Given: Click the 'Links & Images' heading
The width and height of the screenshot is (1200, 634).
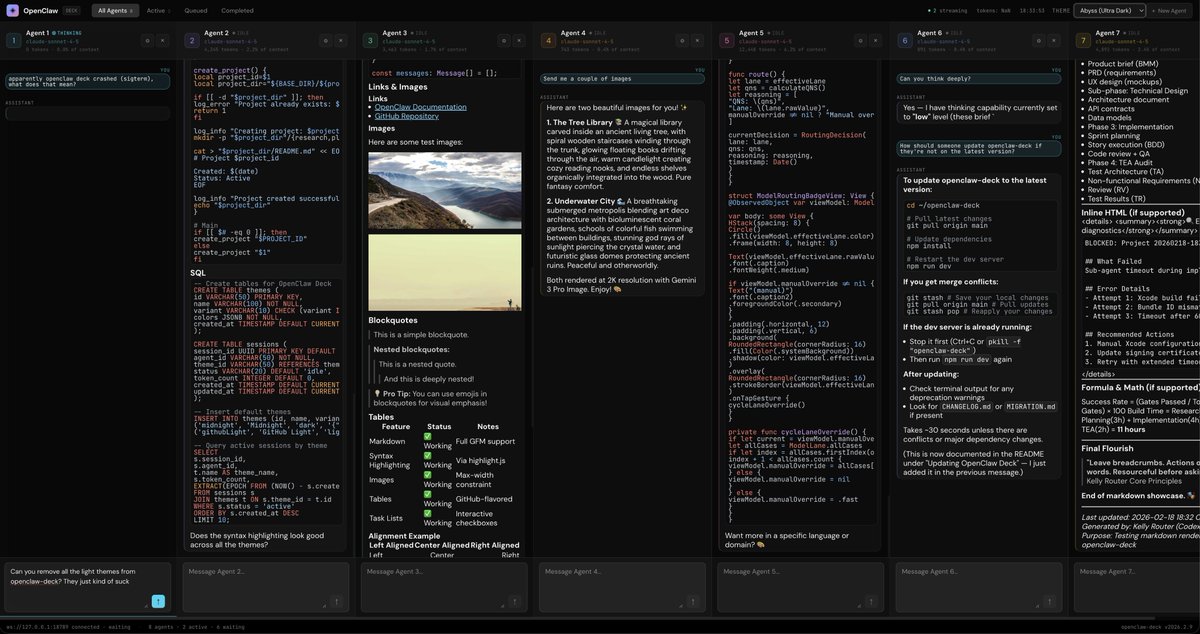Looking at the screenshot, I should pyautogui.click(x=398, y=87).
